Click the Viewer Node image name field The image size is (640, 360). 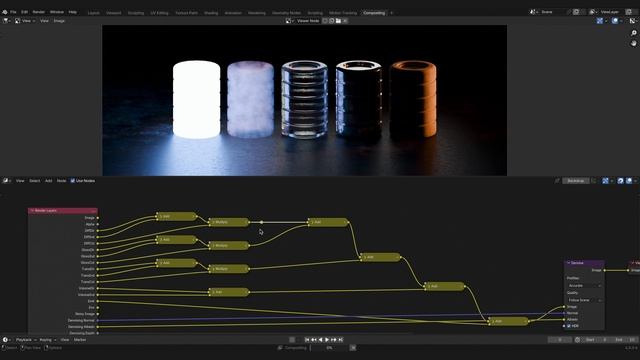point(308,21)
